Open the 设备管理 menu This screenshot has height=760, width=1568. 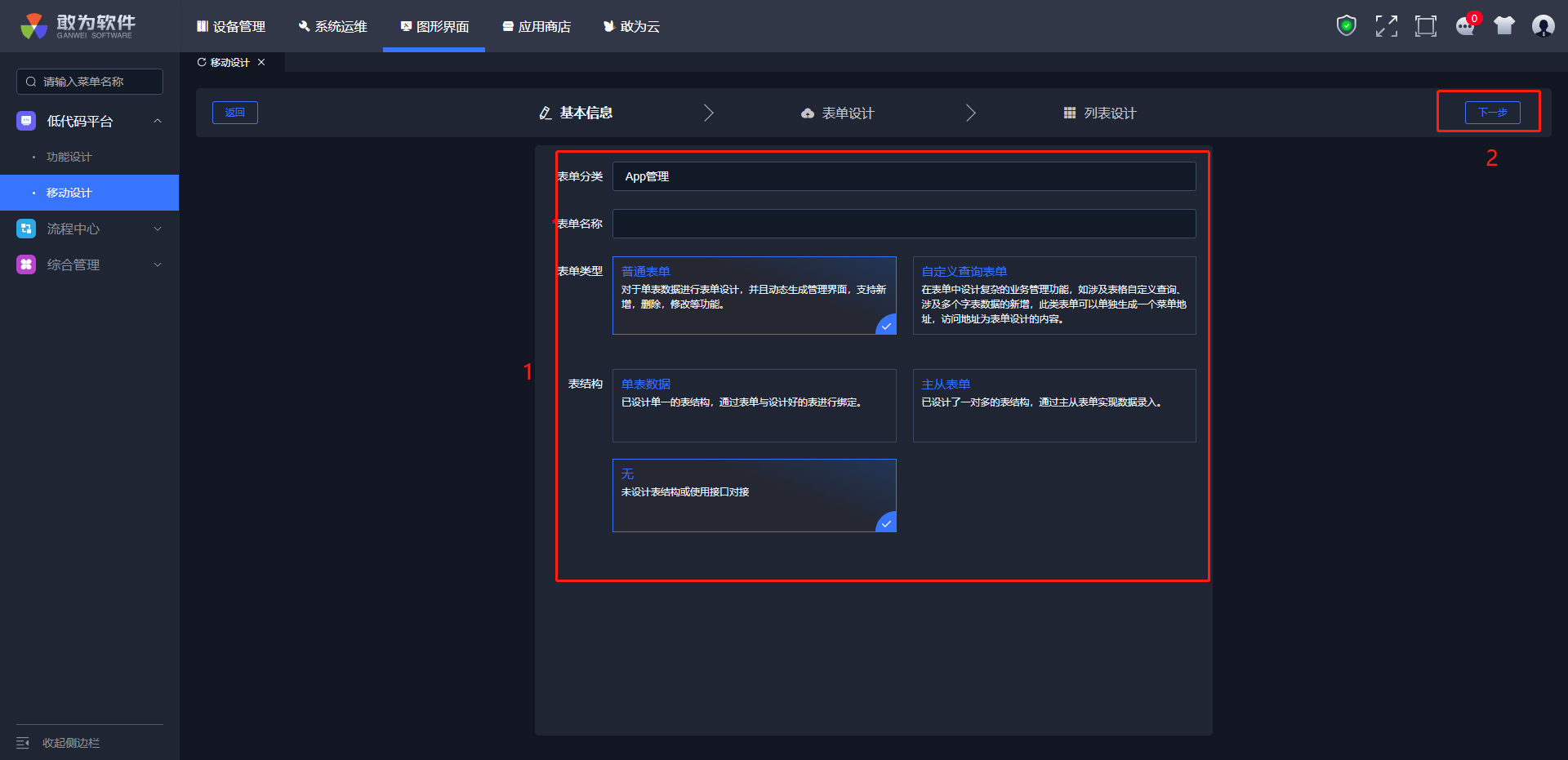pyautogui.click(x=231, y=26)
